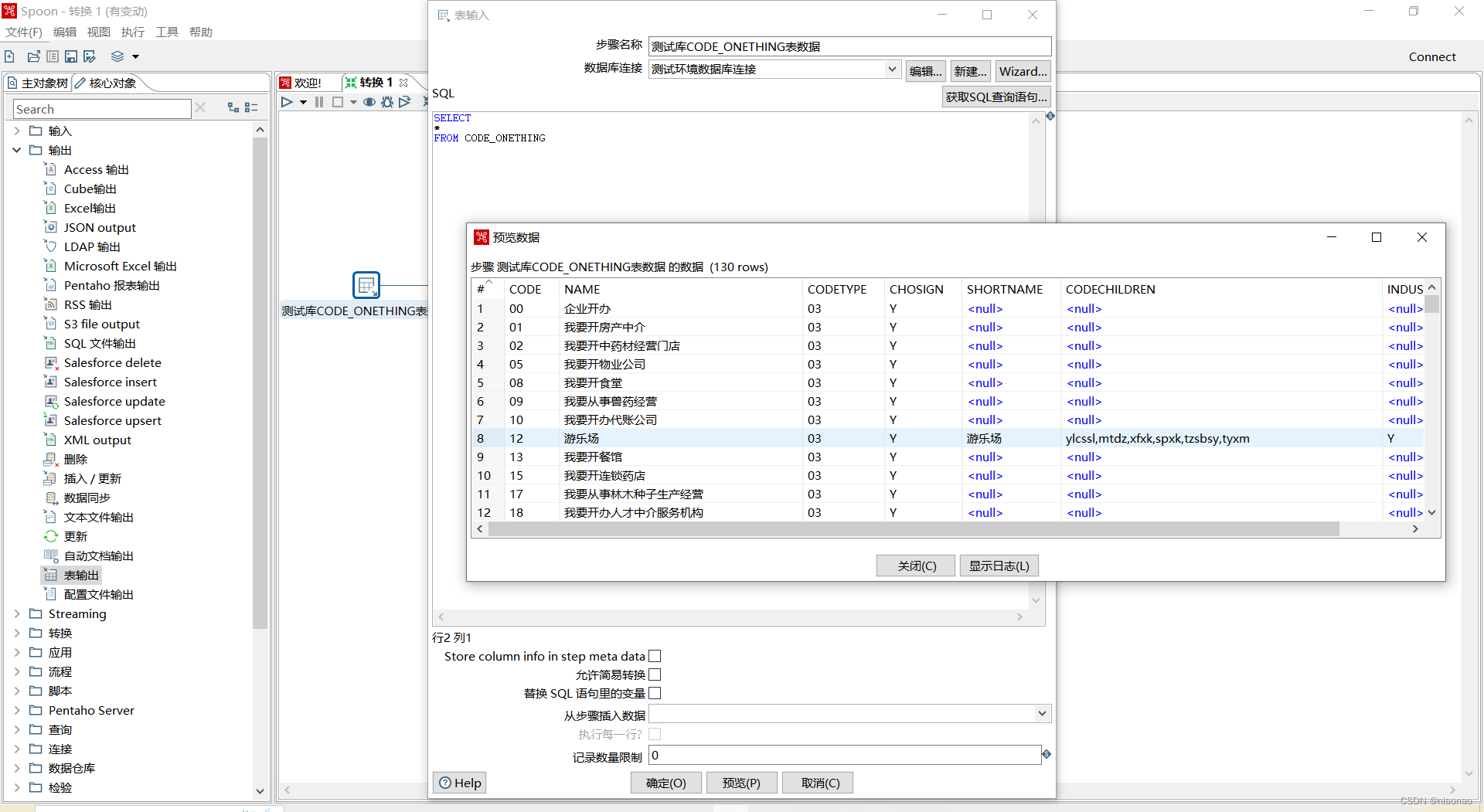Open the 执行 menu
This screenshot has height=812, width=1484.
(133, 32)
